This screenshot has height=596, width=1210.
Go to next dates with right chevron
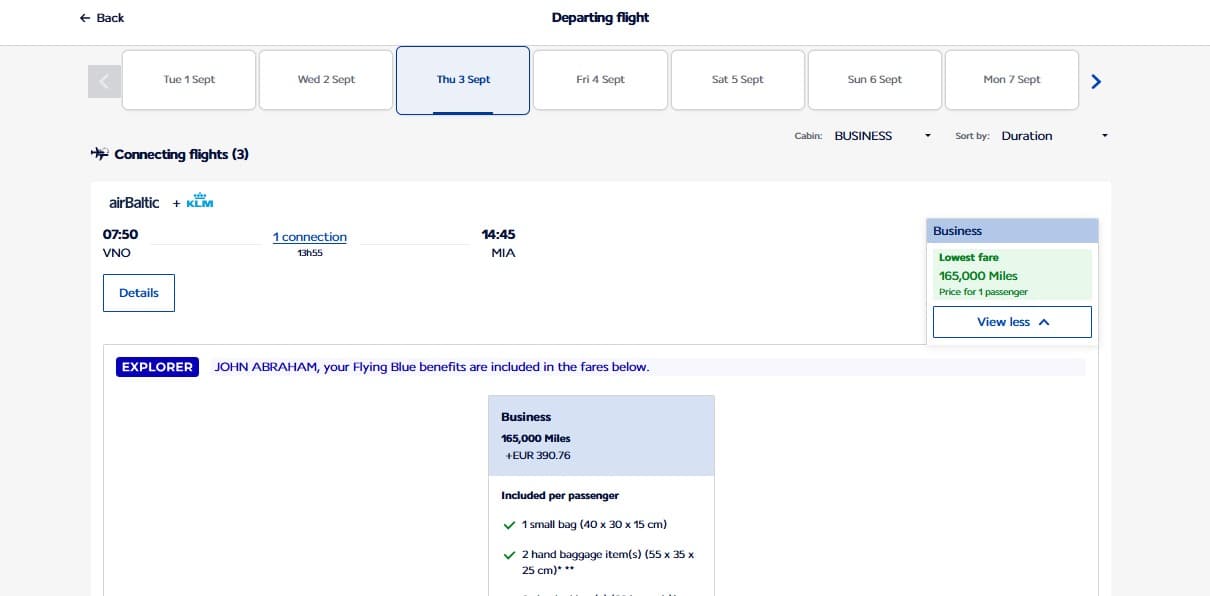click(x=1096, y=81)
